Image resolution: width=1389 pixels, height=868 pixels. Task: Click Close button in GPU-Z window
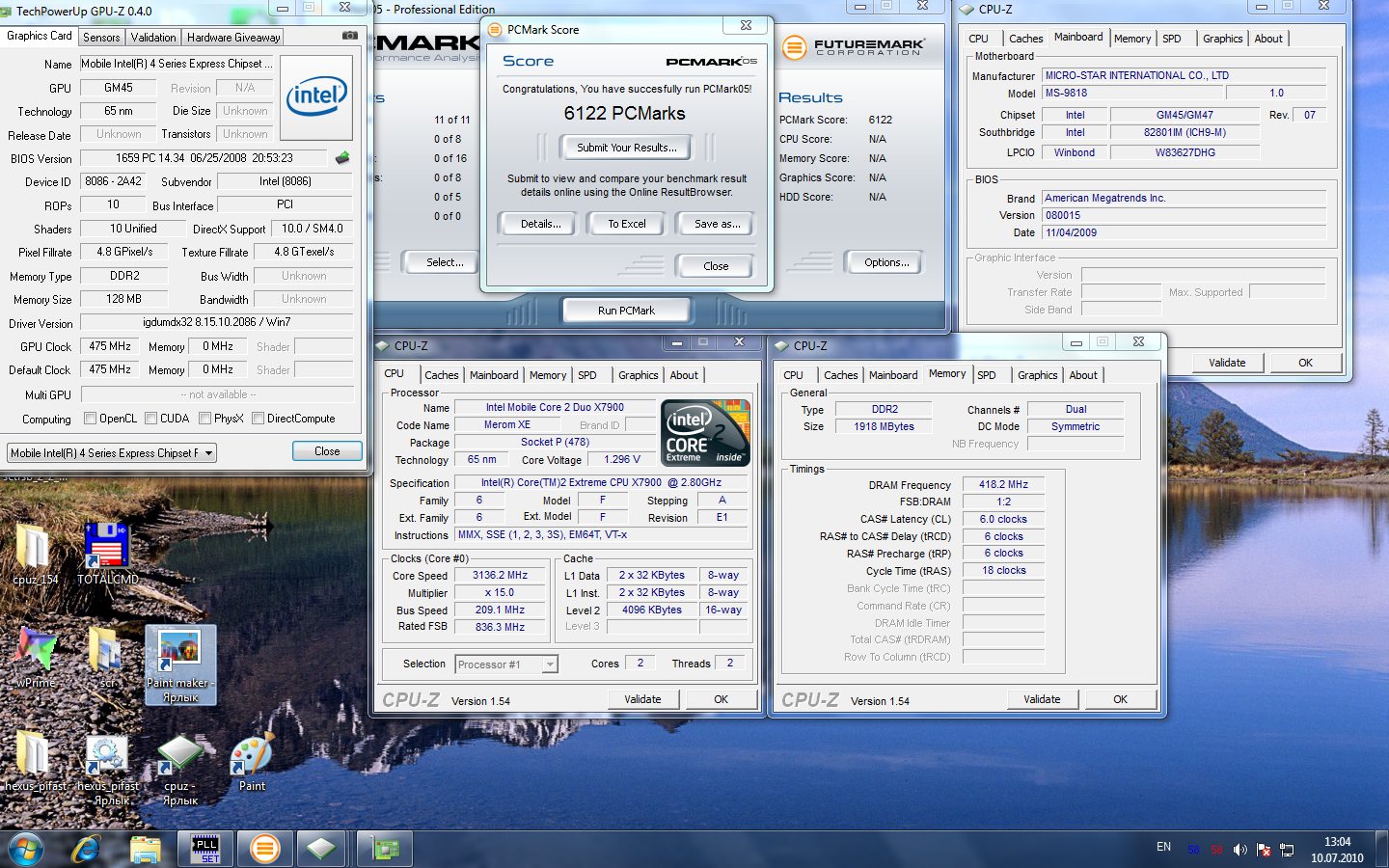pyautogui.click(x=327, y=451)
